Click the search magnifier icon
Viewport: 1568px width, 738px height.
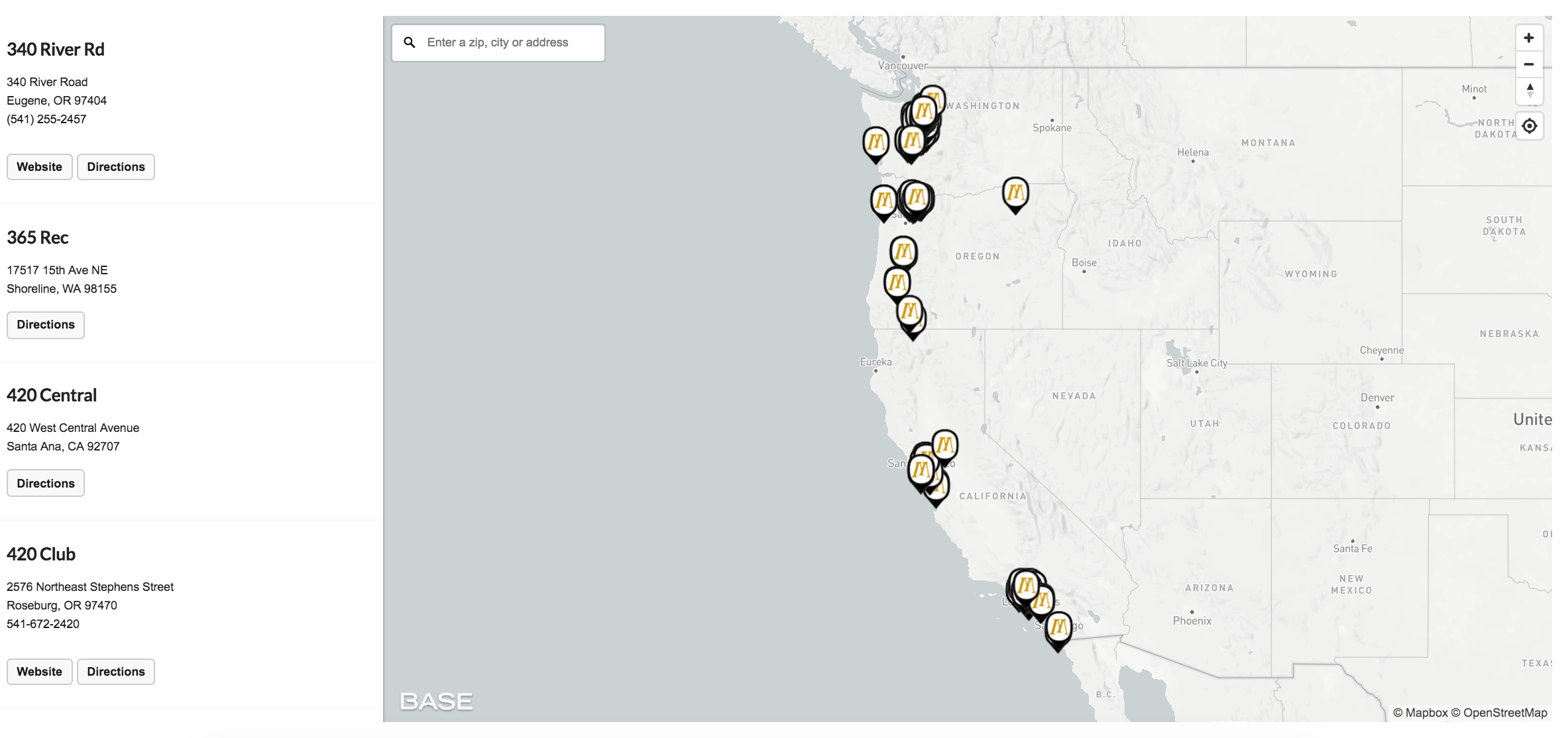410,42
